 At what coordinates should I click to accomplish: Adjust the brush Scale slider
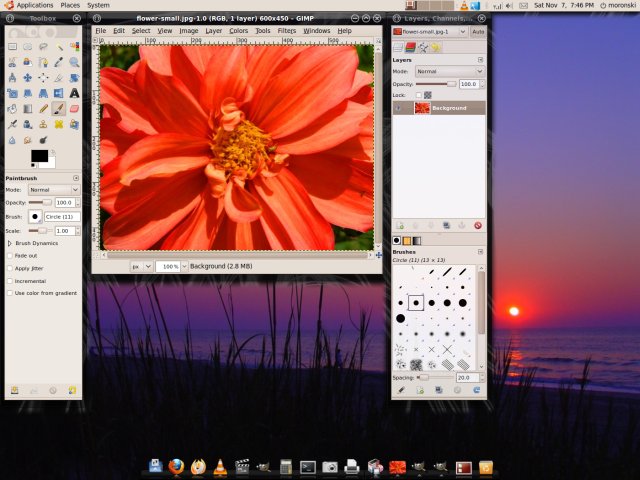click(x=40, y=231)
